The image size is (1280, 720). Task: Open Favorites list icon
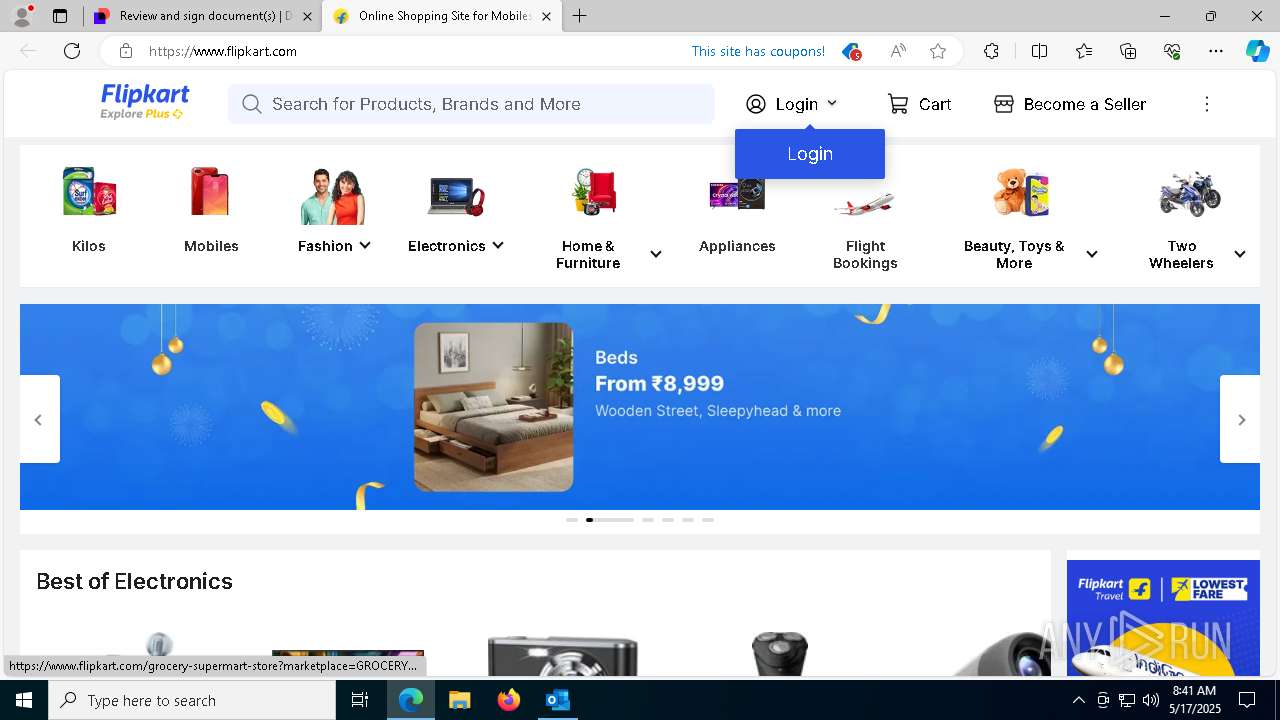pyautogui.click(x=1084, y=51)
